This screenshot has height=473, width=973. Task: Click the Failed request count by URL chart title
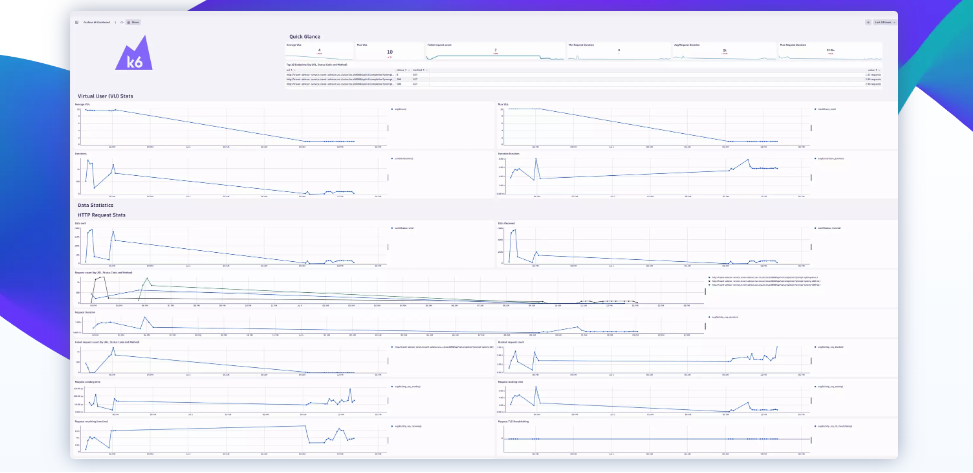pyautogui.click(x=107, y=341)
